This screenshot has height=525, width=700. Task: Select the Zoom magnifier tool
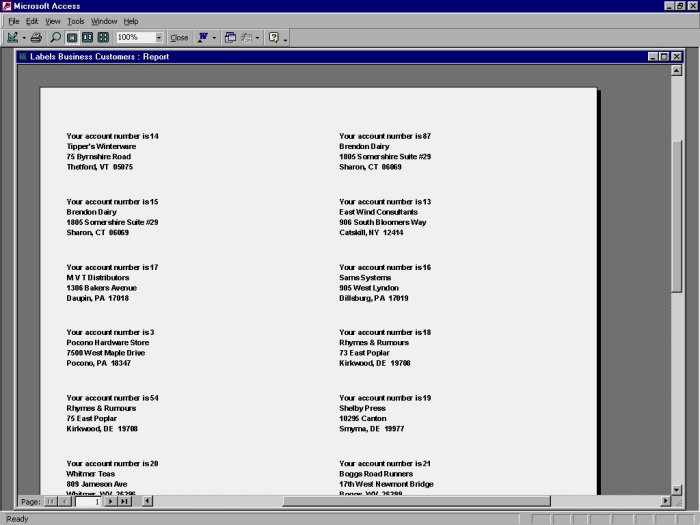tap(55, 37)
